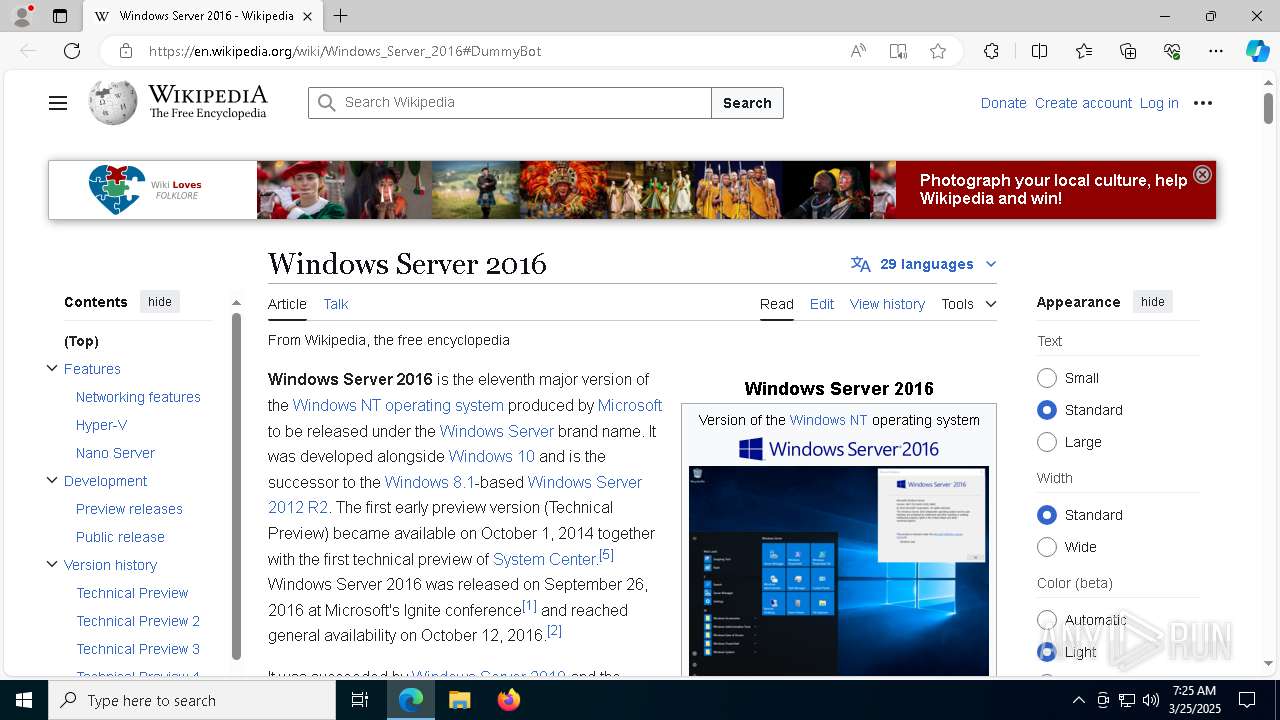The width and height of the screenshot is (1280, 720).
Task: Select Large text size
Action: point(1047,442)
